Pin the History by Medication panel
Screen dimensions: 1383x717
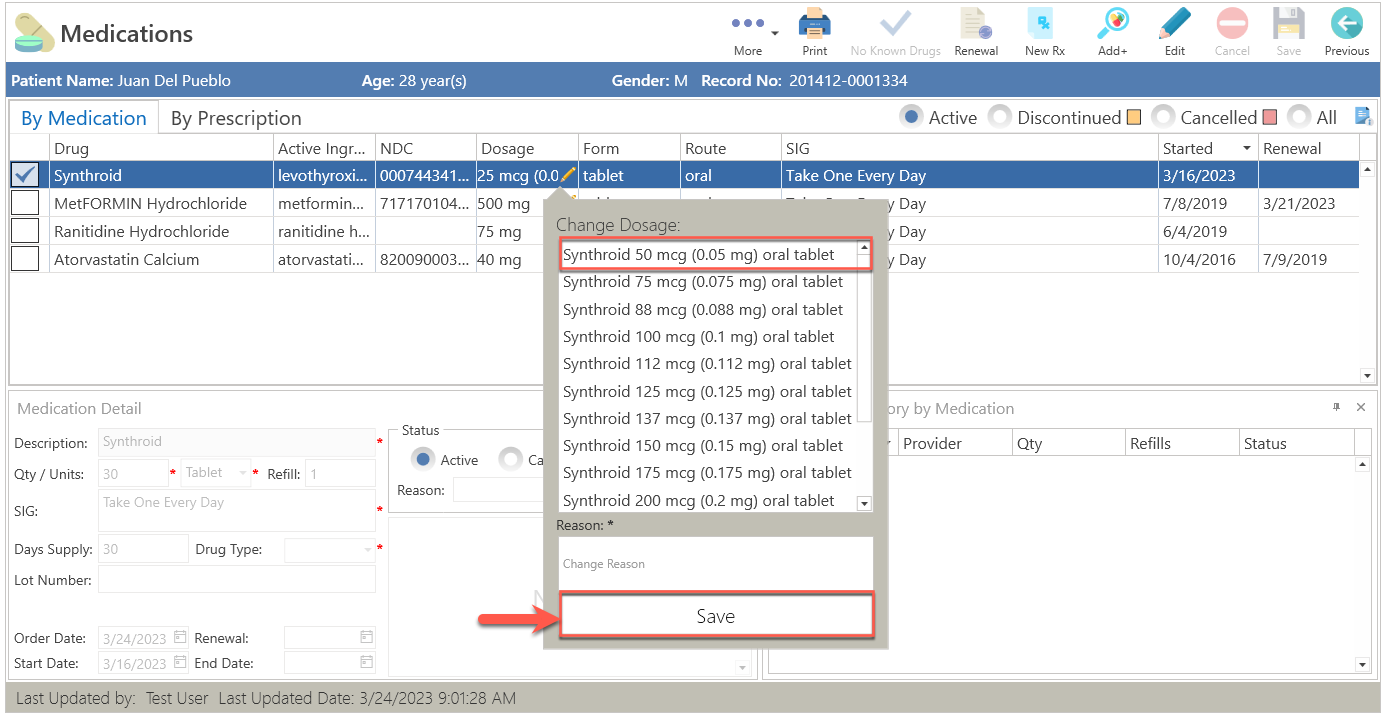click(1337, 407)
